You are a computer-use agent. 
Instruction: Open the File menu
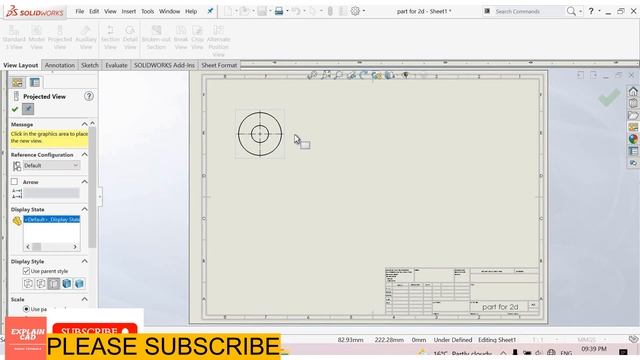[x=80, y=11]
